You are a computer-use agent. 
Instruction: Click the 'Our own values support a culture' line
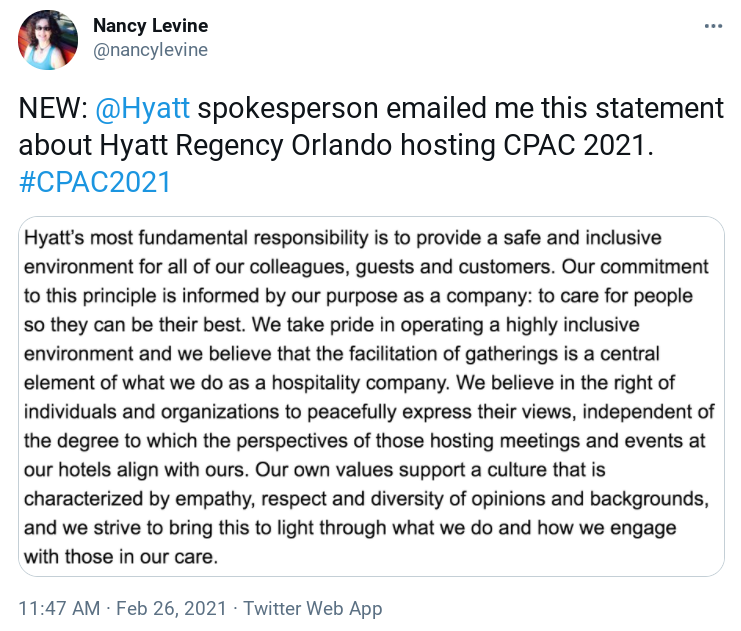click(x=314, y=470)
